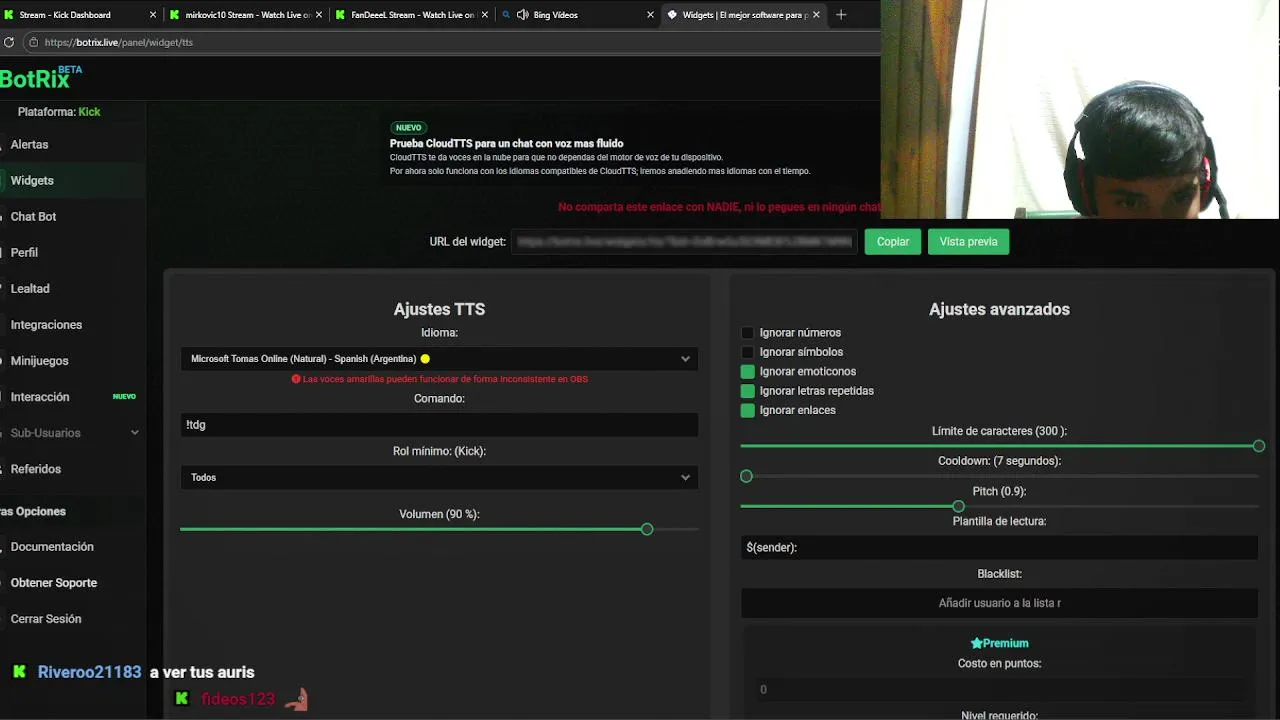This screenshot has height=720, width=1280.
Task: Adjust the Volumen slider
Action: [647, 529]
